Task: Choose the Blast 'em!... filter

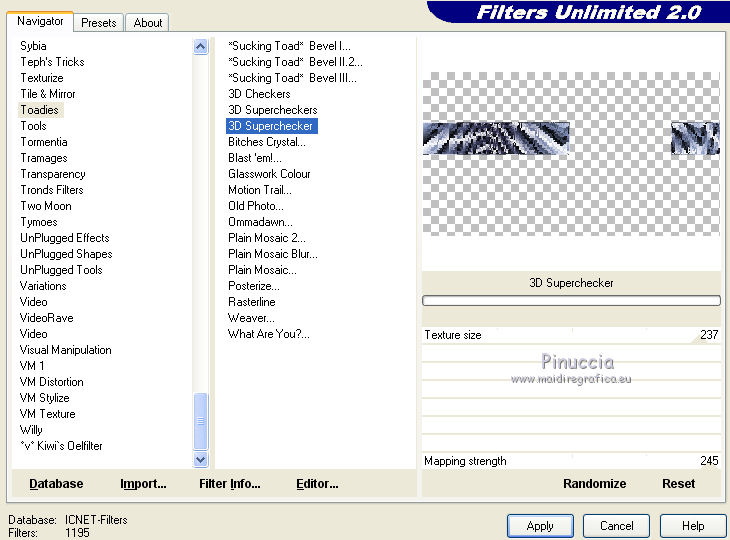Action: click(255, 158)
